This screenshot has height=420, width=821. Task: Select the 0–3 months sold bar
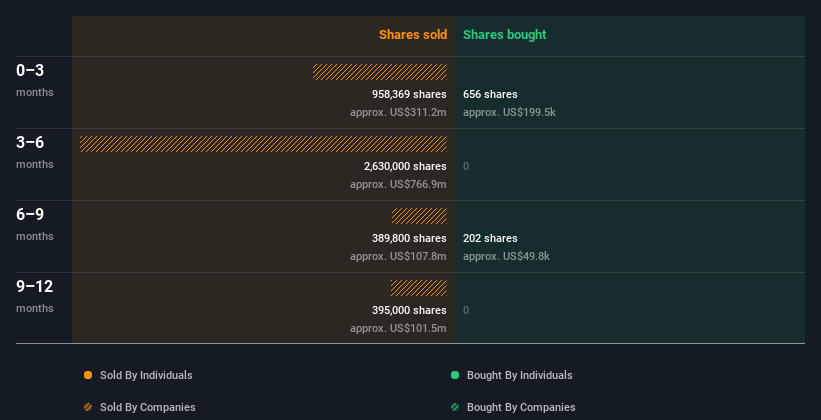[x=380, y=72]
